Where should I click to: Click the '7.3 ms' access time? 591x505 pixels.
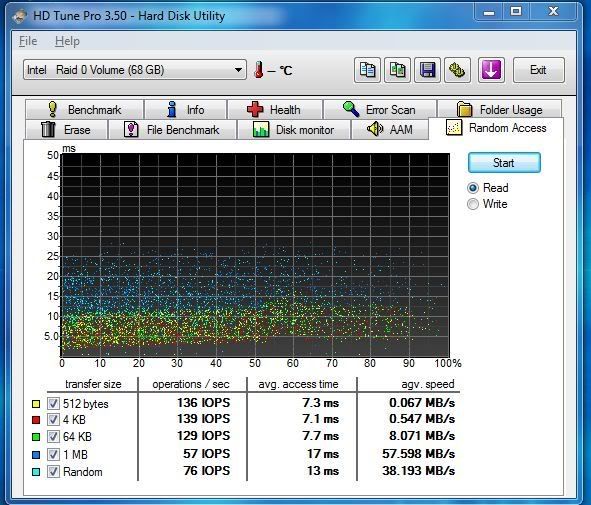coord(320,403)
